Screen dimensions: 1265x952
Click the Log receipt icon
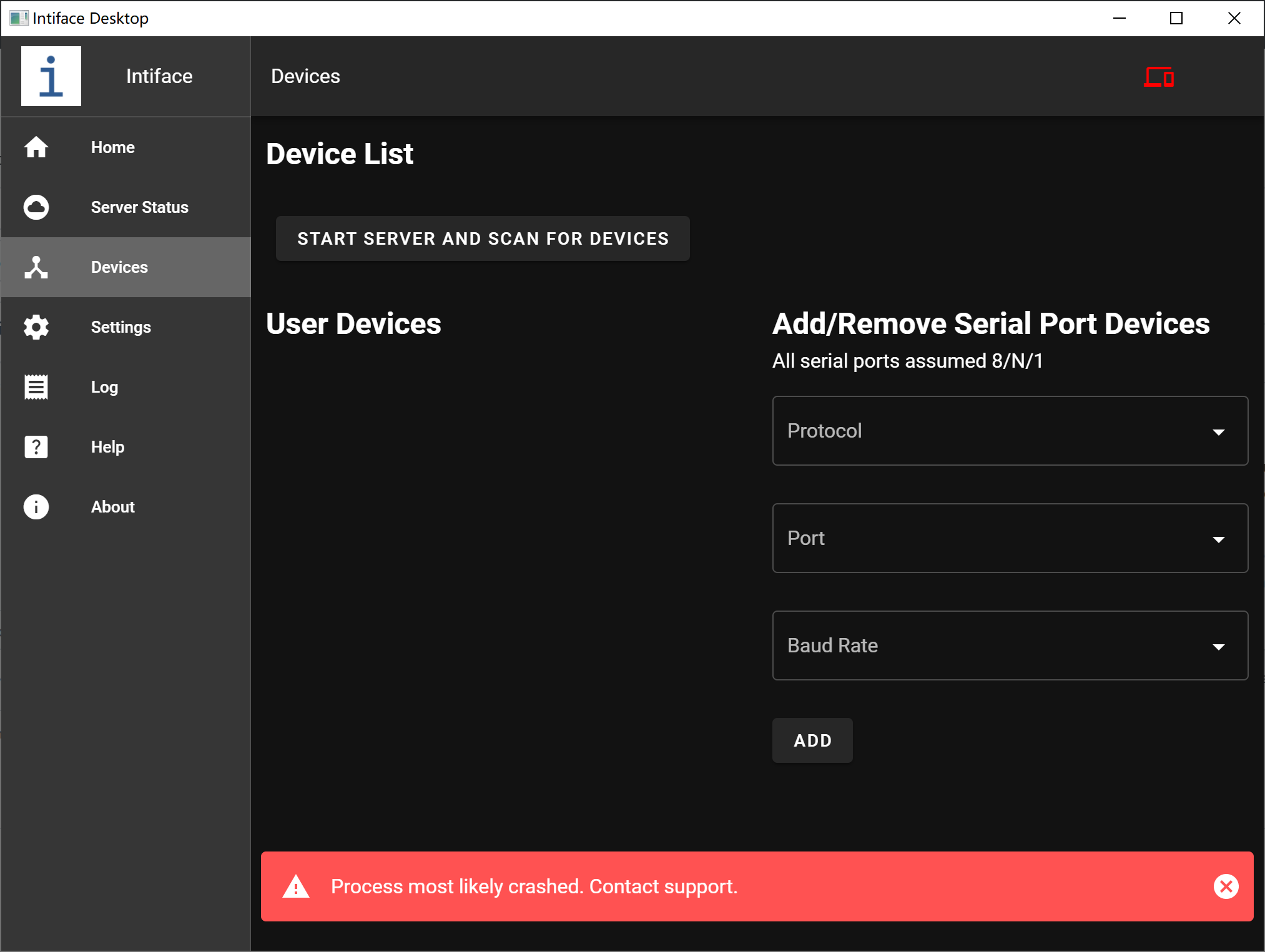point(36,386)
